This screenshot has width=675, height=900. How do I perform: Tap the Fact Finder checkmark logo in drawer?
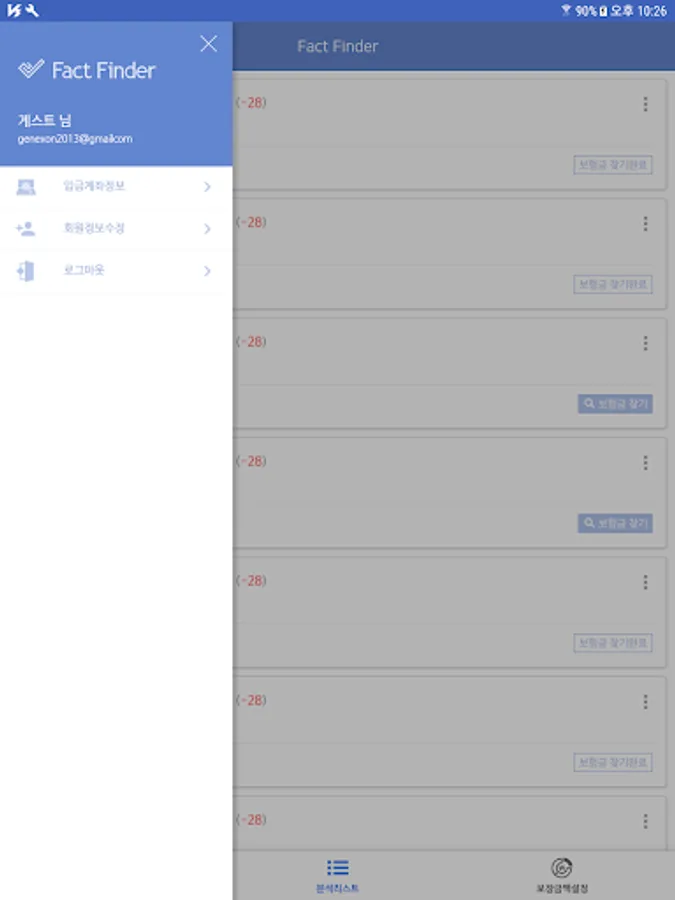(31, 69)
